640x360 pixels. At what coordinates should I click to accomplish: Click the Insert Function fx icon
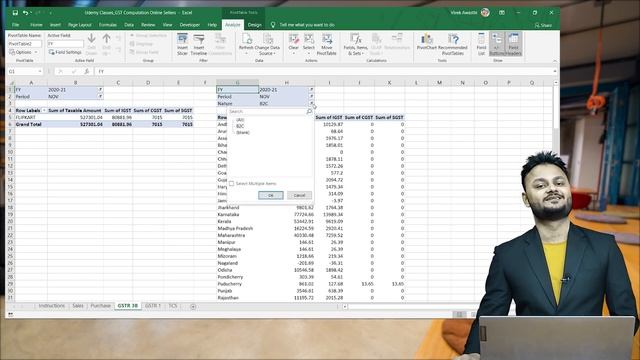(x=87, y=71)
